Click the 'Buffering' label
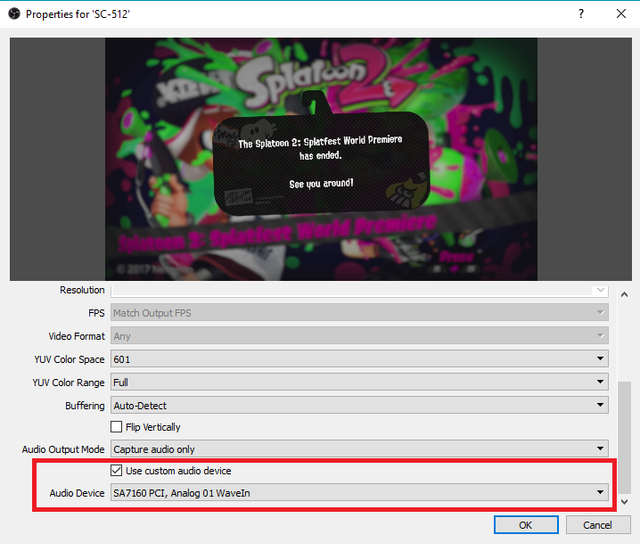 [85, 406]
